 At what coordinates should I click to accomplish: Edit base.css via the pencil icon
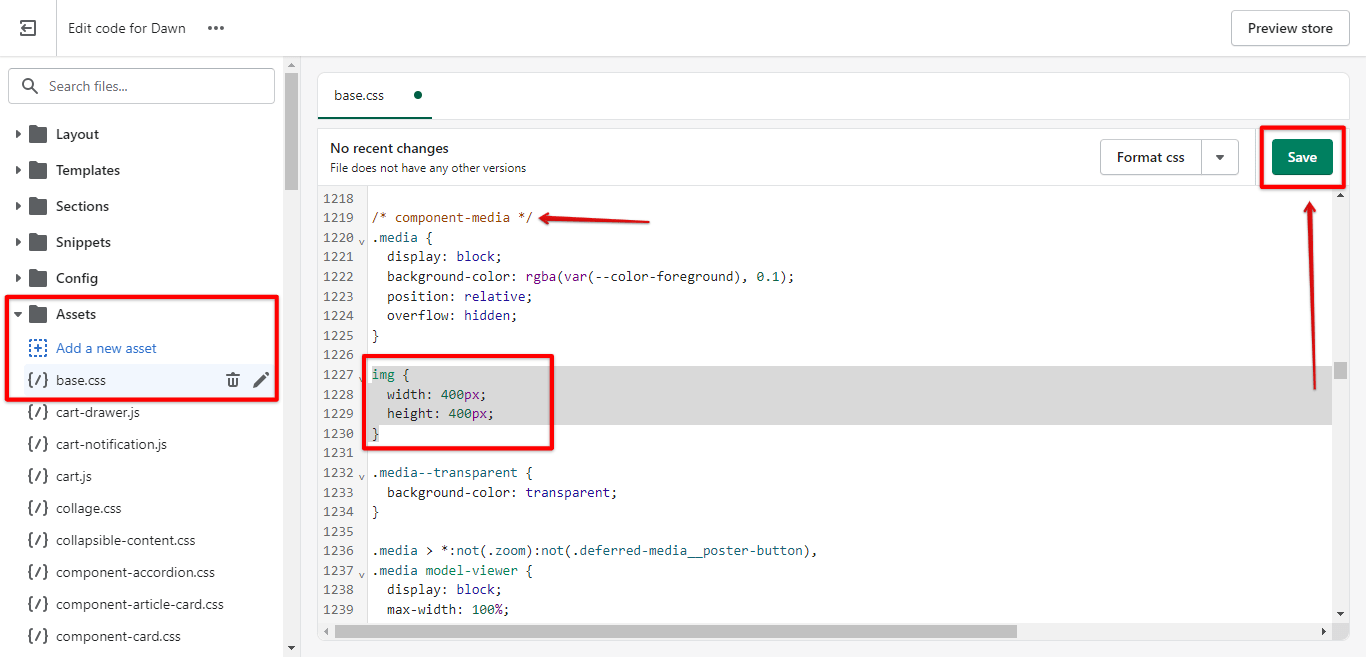262,380
